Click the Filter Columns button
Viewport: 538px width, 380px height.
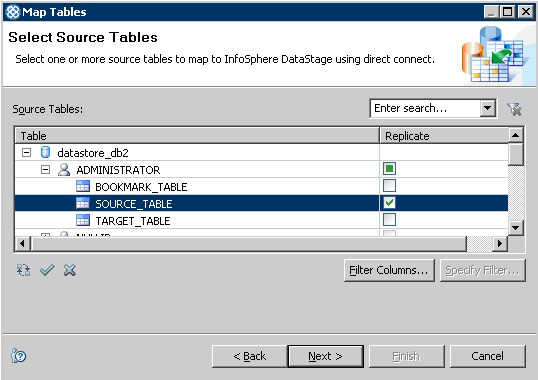click(x=389, y=270)
